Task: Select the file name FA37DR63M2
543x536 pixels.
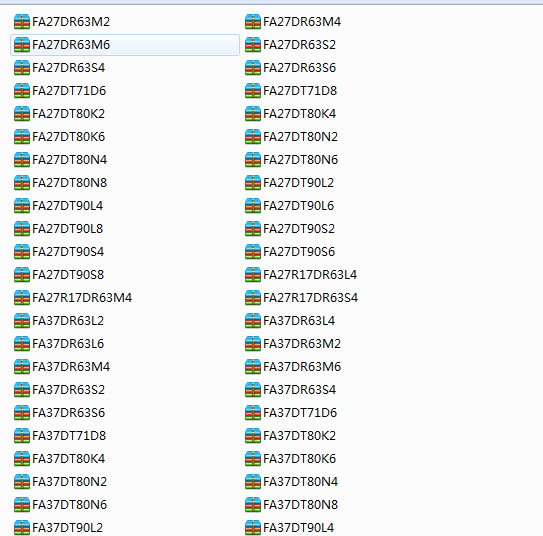Action: pyautogui.click(x=302, y=344)
